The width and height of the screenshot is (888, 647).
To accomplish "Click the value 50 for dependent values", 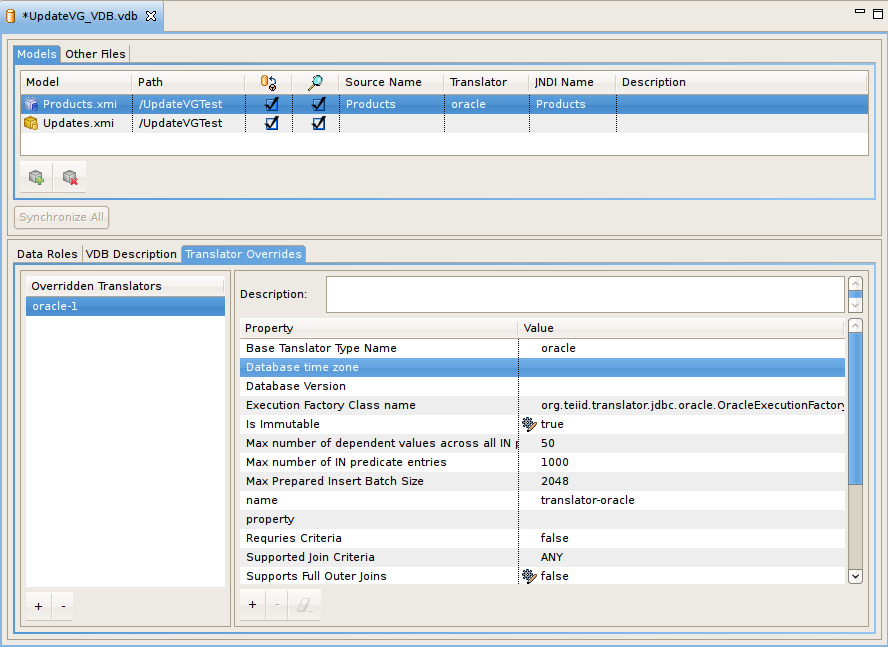I will point(548,443).
